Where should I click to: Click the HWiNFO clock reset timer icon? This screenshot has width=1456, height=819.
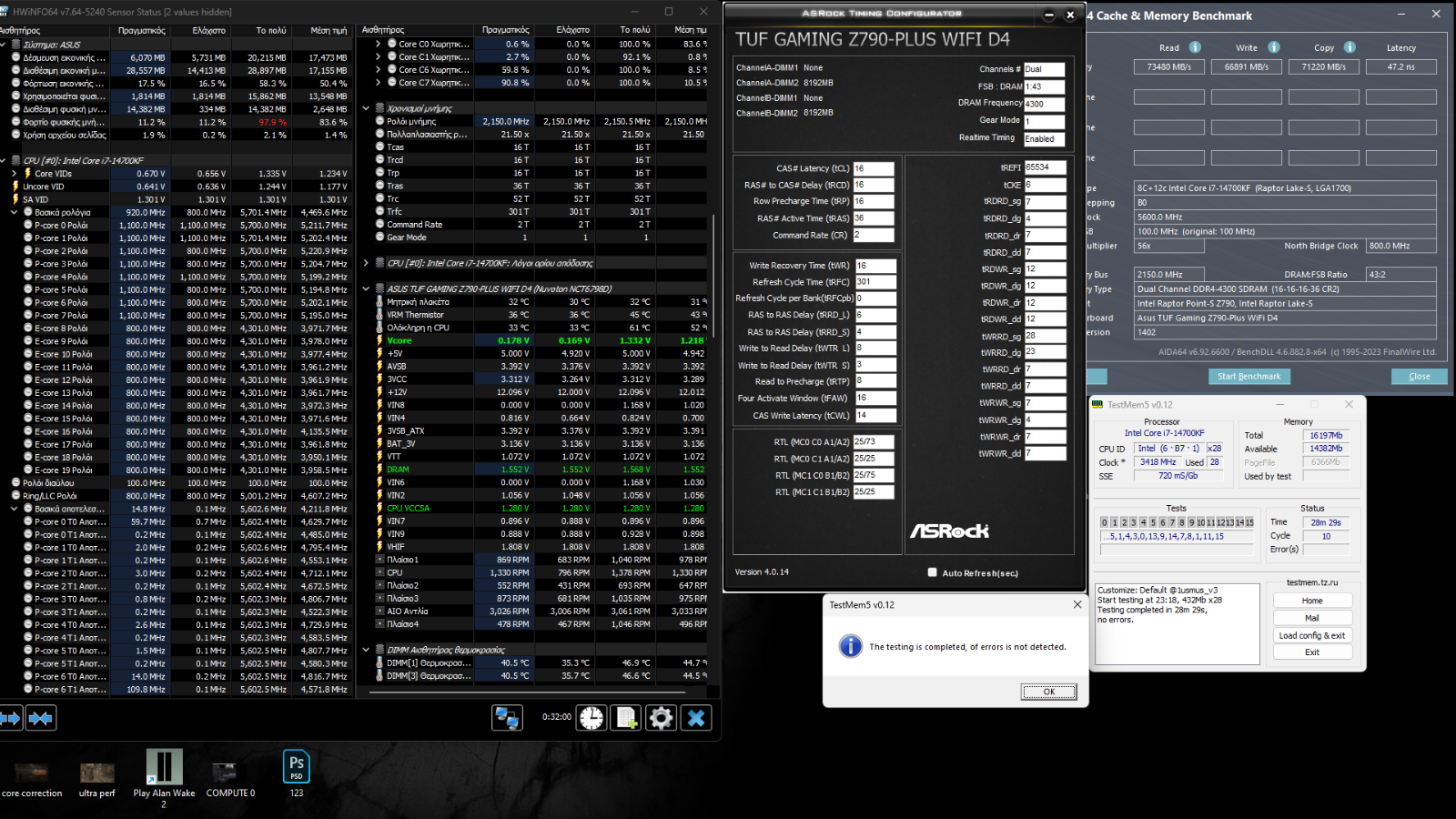click(x=591, y=718)
